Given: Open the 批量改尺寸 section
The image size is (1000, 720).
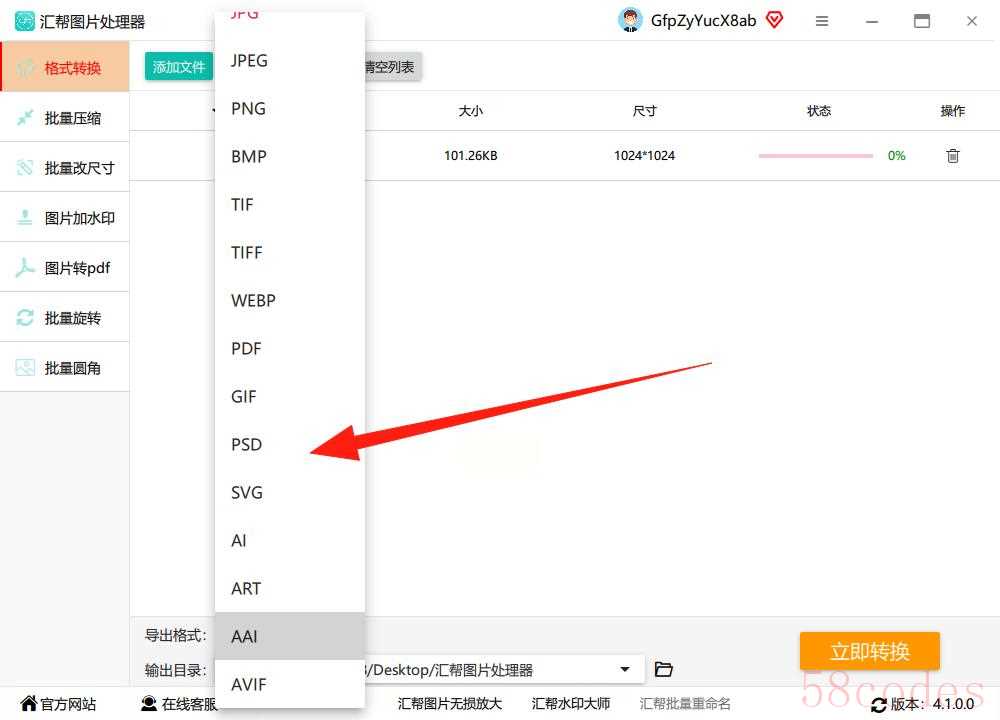Looking at the screenshot, I should pyautogui.click(x=64, y=168).
